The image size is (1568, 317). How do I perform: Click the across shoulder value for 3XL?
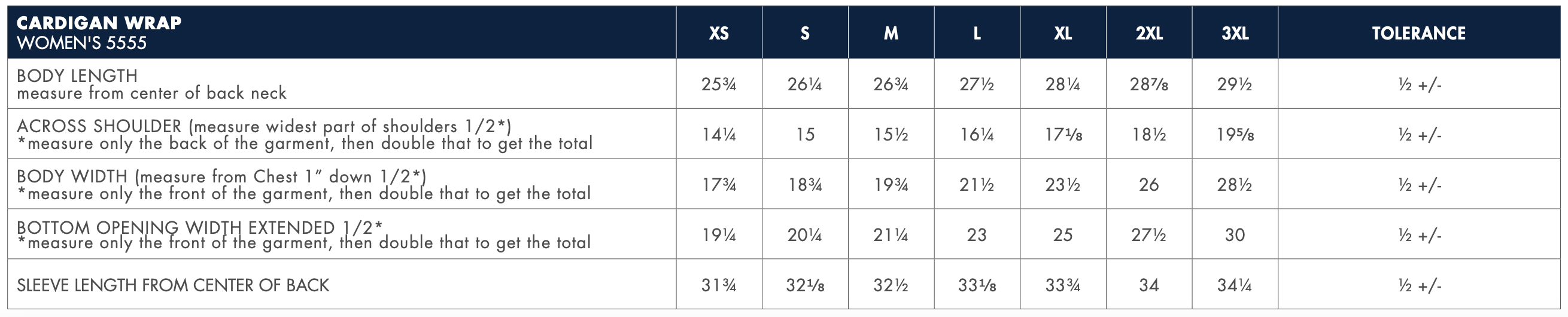1235,135
